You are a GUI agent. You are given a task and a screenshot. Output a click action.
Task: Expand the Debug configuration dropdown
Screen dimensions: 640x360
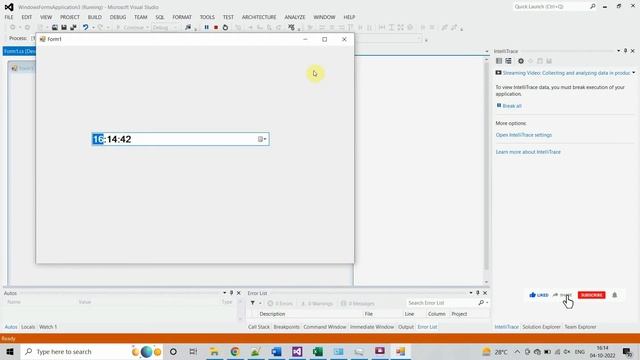coord(175,28)
